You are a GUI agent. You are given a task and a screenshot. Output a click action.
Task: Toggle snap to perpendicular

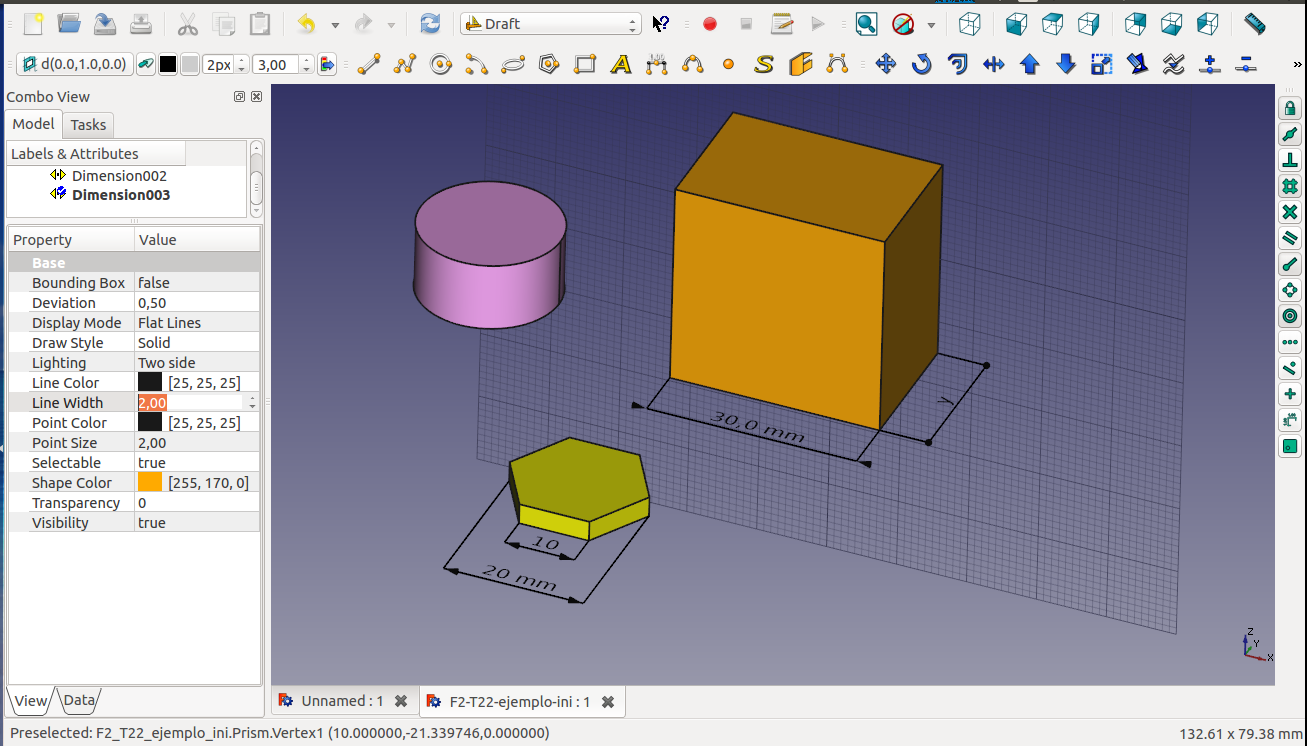tap(1290, 160)
